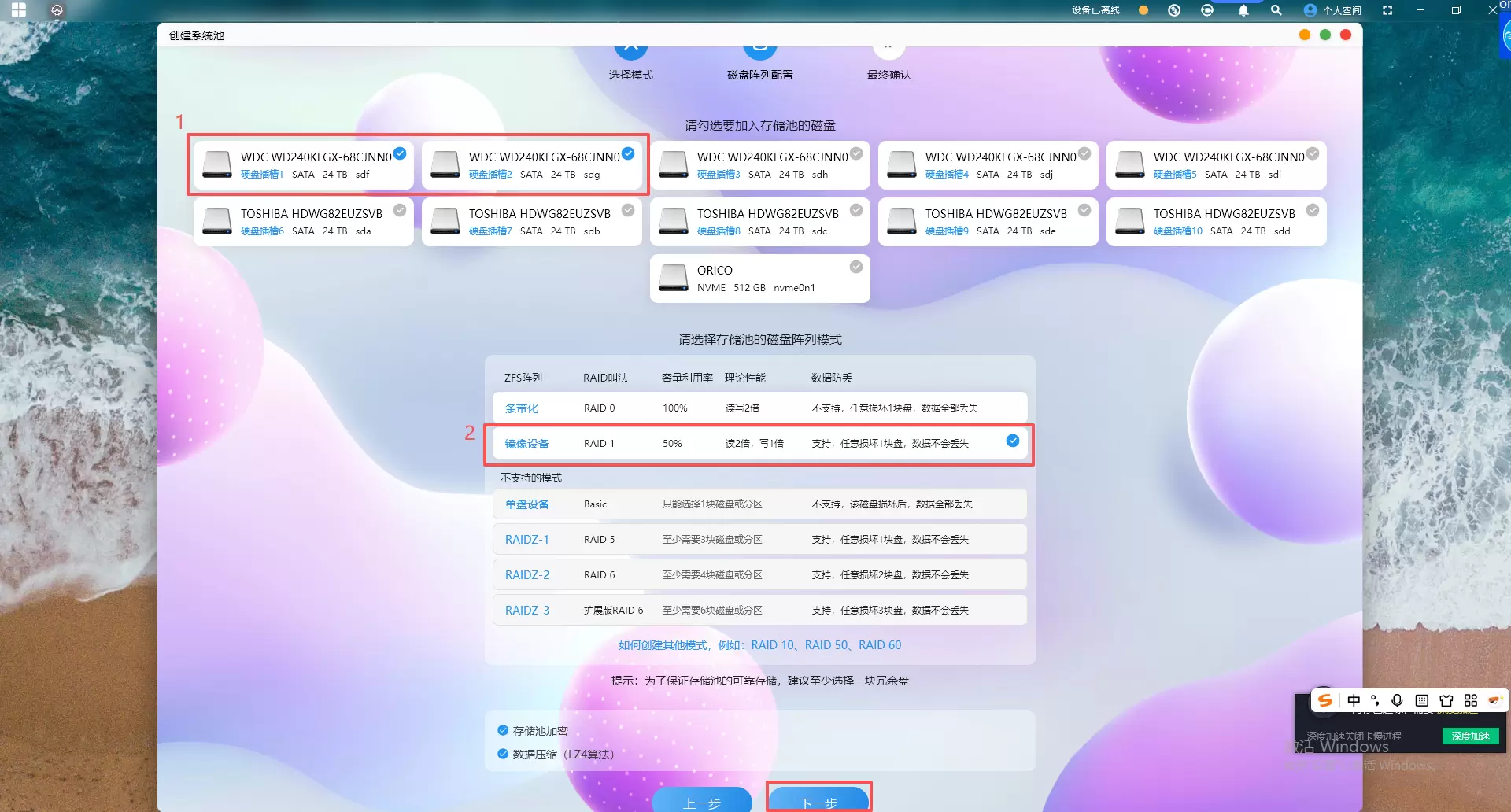Select the 条带化 RAID 0 mode row
Screen dimensions: 1511x812
759,408
